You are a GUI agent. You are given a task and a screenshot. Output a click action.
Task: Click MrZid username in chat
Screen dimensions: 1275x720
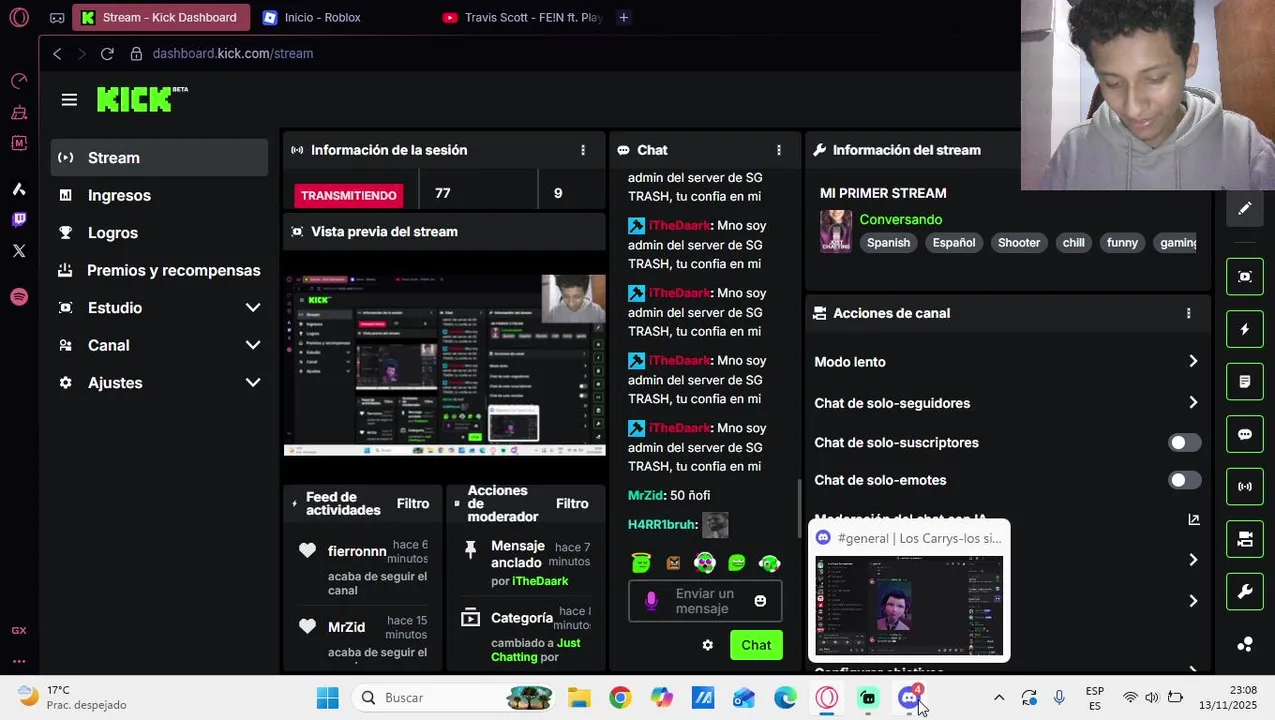click(x=645, y=496)
